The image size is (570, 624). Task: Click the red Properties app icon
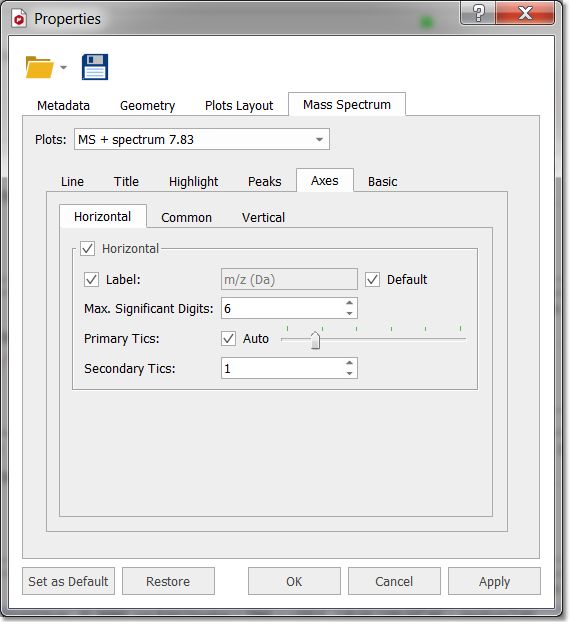(19, 19)
